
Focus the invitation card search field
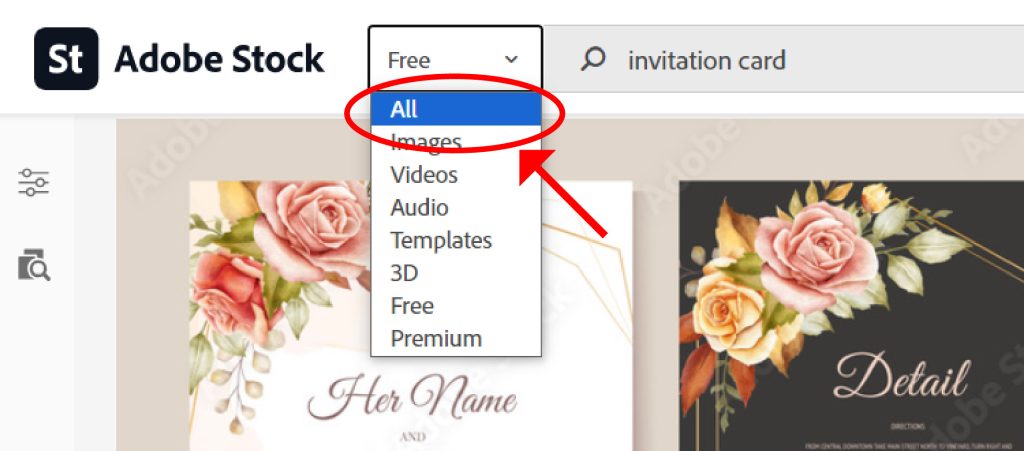[x=784, y=59]
